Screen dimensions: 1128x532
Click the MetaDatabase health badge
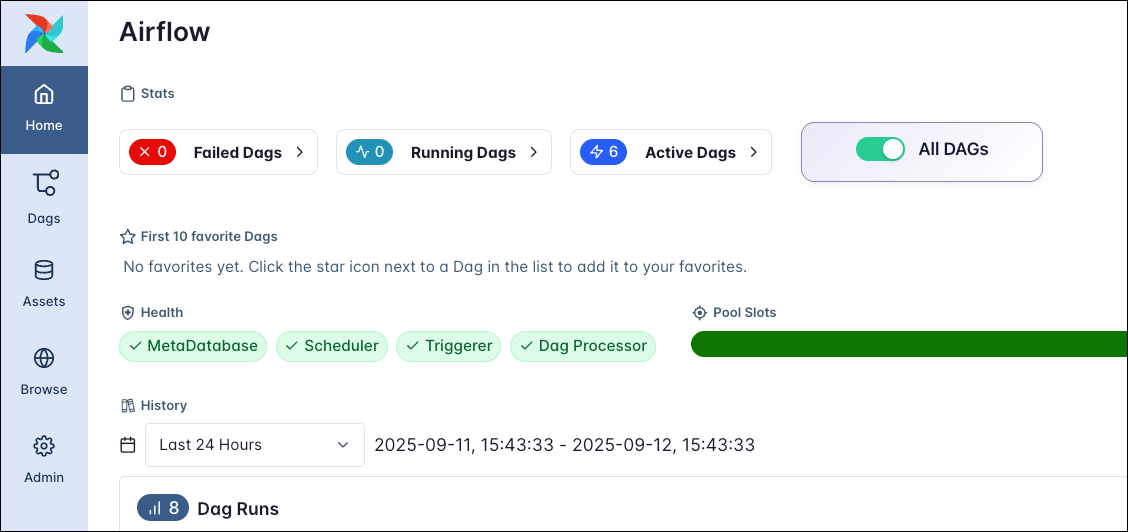(x=193, y=346)
